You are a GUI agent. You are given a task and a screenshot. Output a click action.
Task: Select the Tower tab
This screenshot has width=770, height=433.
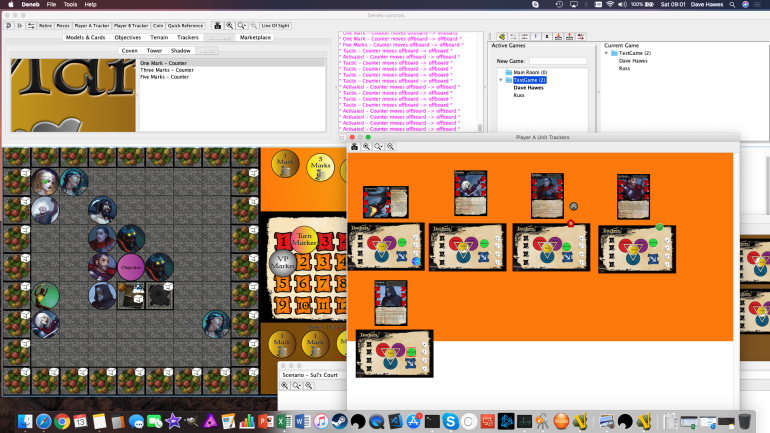154,49
